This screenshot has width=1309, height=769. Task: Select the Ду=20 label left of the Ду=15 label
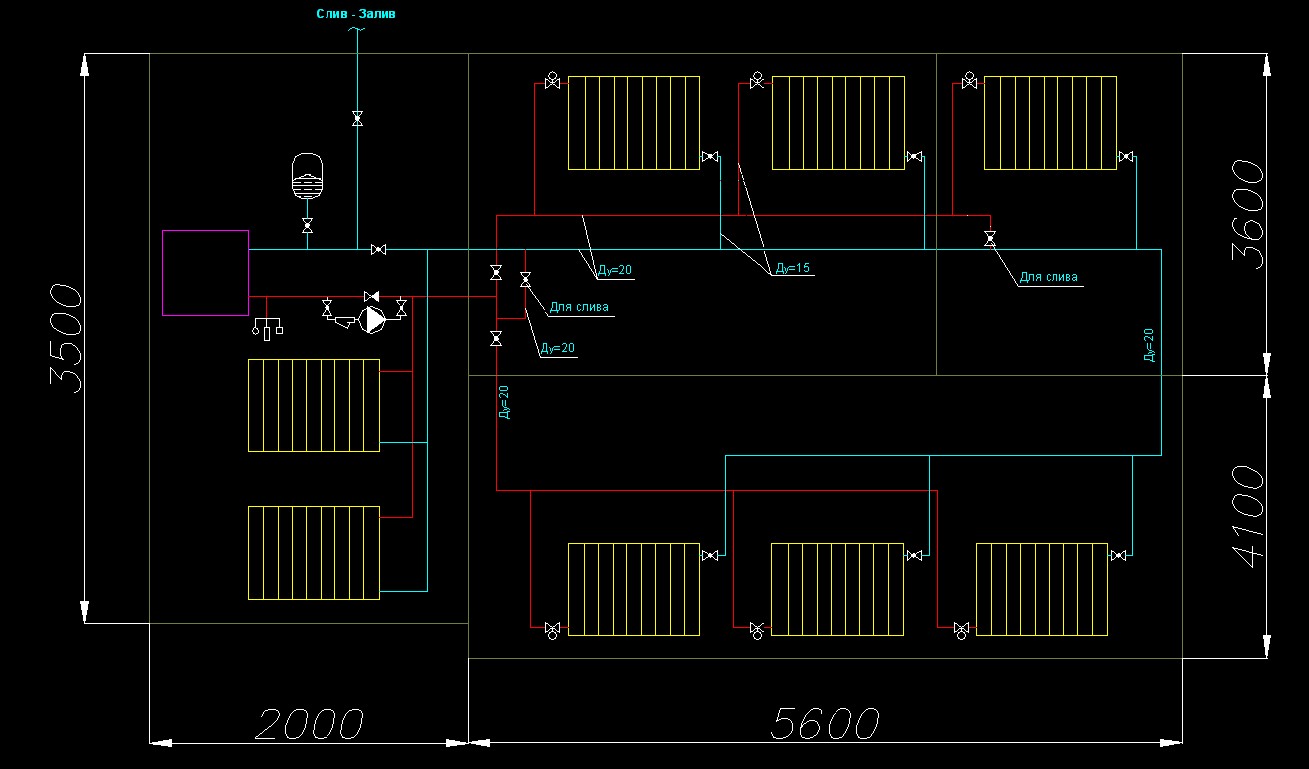click(x=616, y=269)
